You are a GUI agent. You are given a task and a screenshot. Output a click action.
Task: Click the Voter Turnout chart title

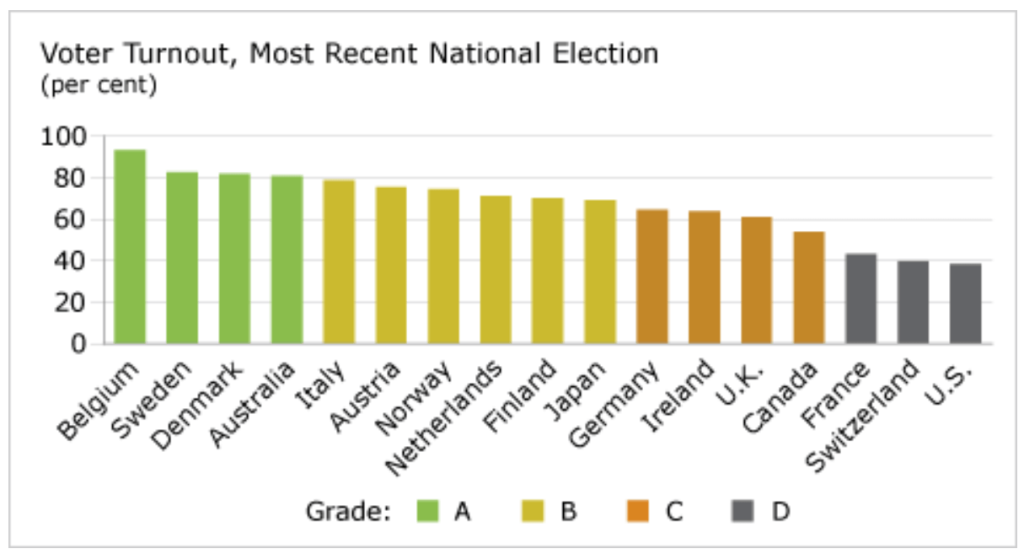click(x=349, y=54)
